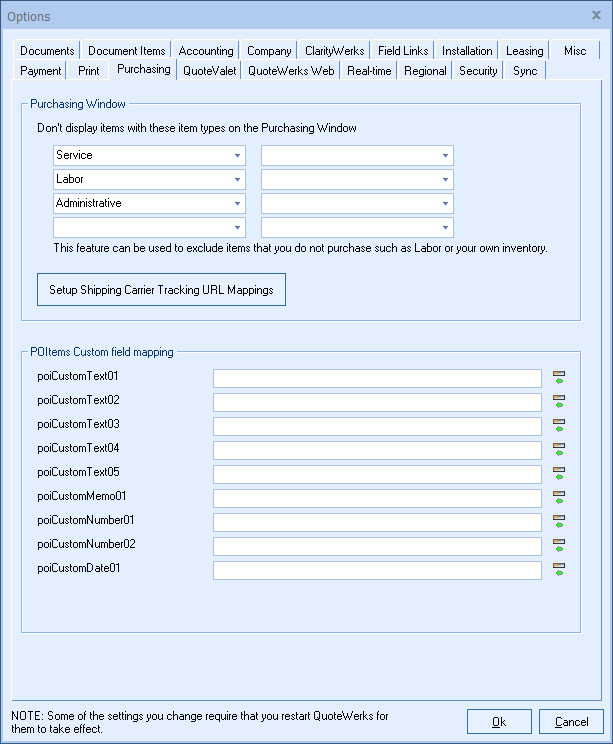Go to the Document Items tab
This screenshot has width=613, height=744.
pyautogui.click(x=127, y=51)
